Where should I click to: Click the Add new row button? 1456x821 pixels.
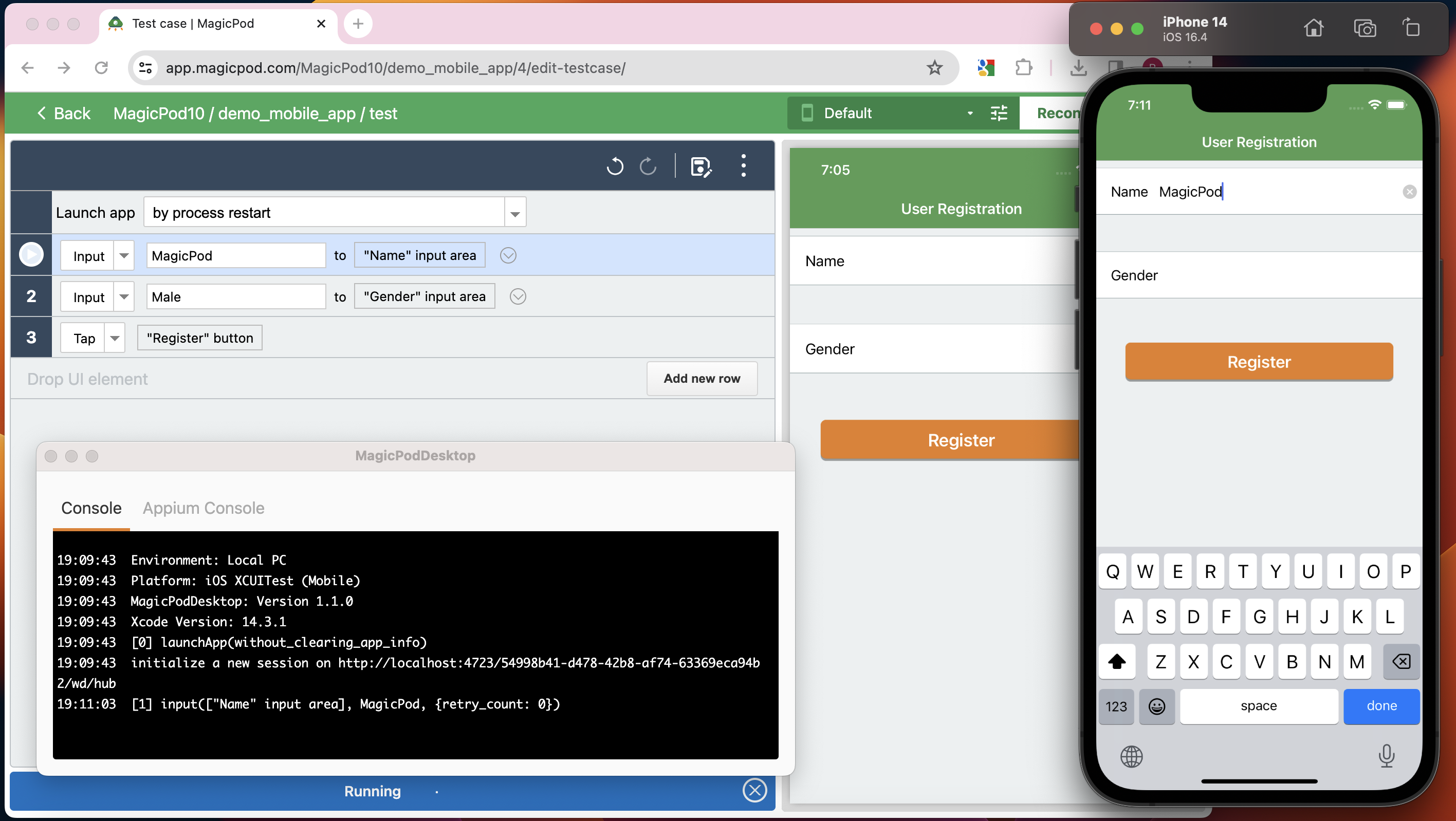tap(702, 379)
